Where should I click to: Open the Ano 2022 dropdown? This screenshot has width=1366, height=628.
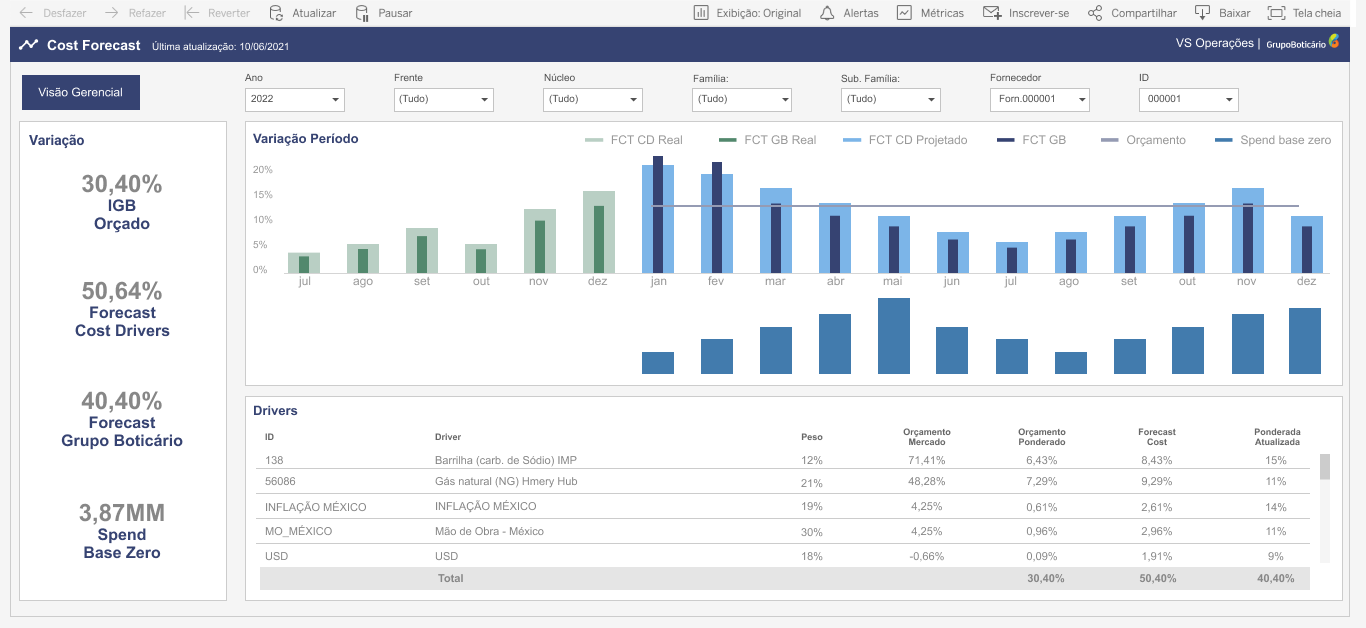point(294,99)
